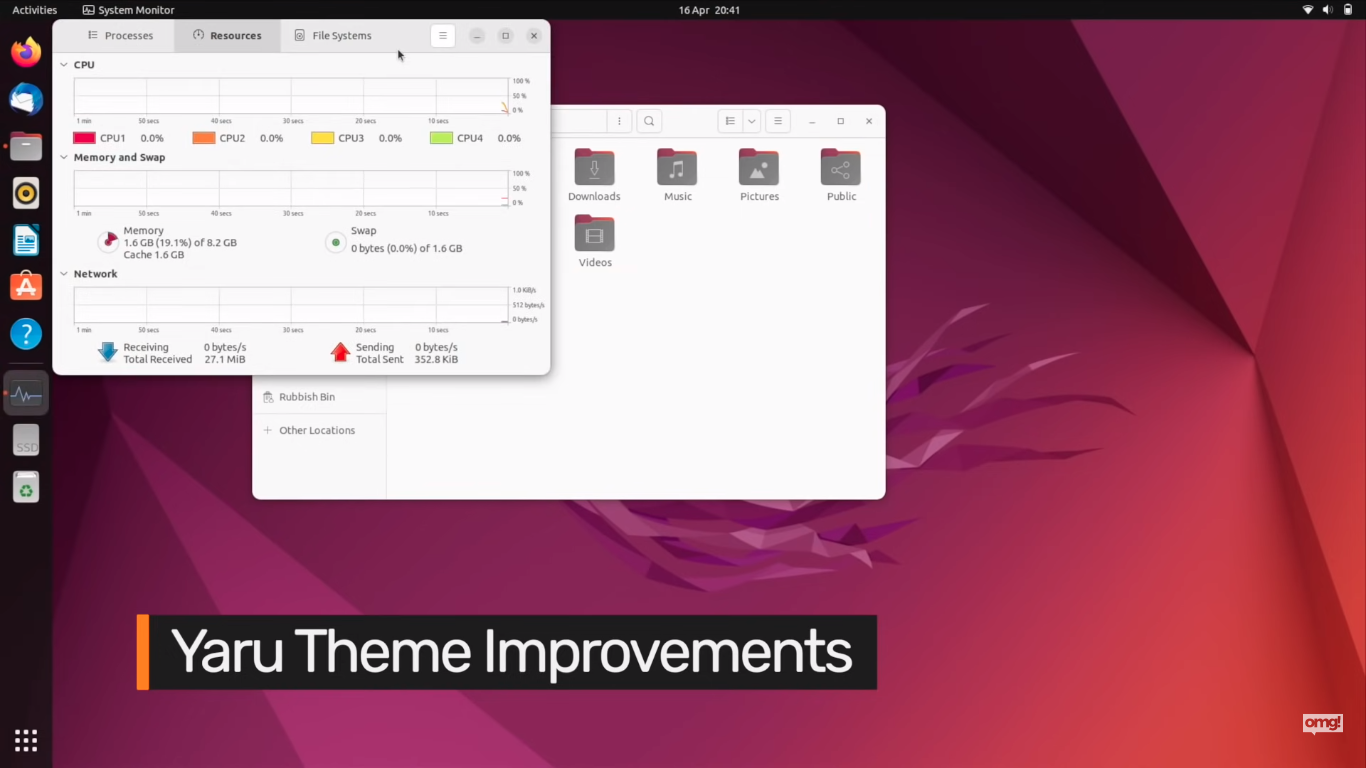The width and height of the screenshot is (1366, 768).
Task: Open Files from the dock
Action: [26, 146]
